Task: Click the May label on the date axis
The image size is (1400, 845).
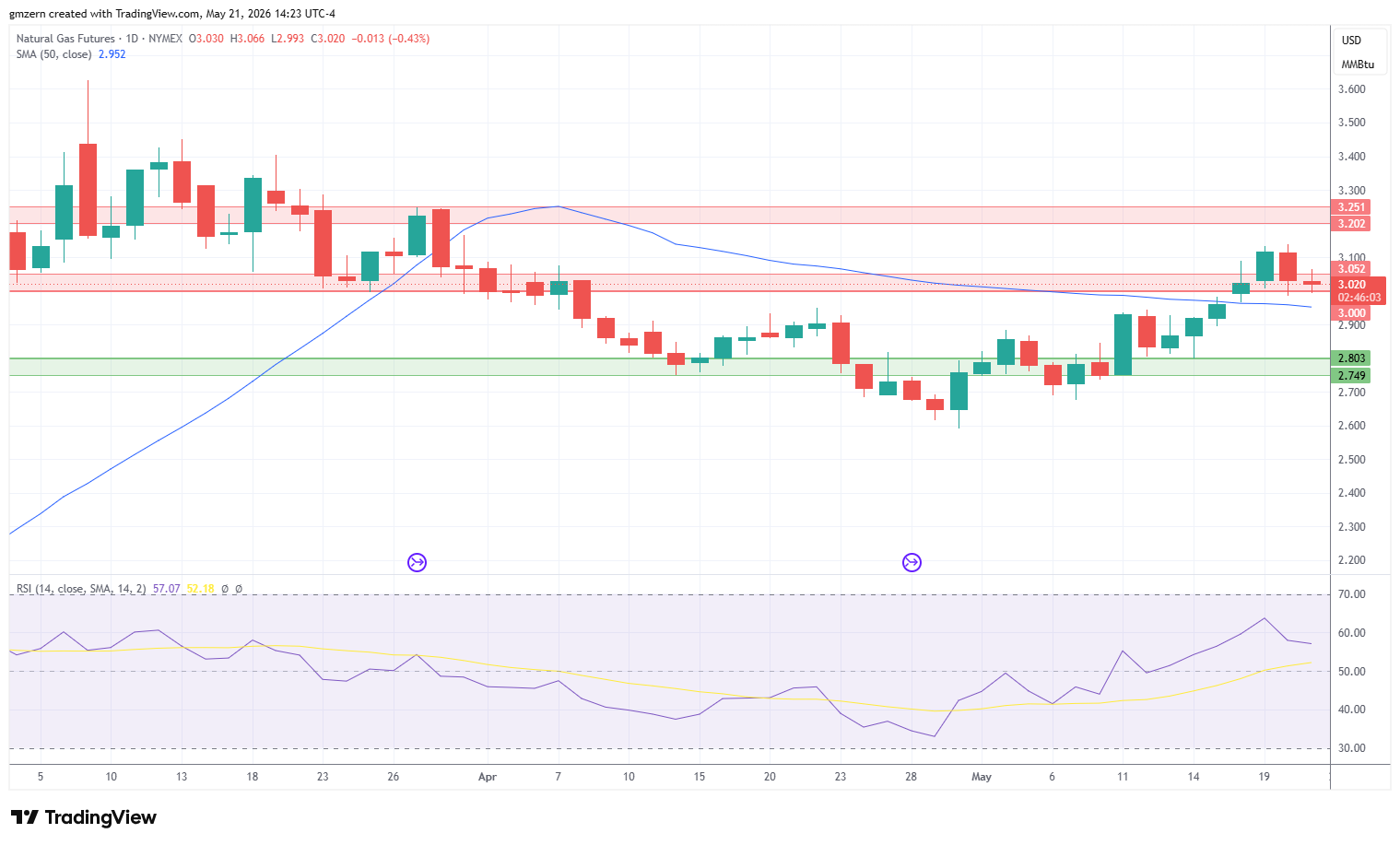Action: [x=982, y=777]
